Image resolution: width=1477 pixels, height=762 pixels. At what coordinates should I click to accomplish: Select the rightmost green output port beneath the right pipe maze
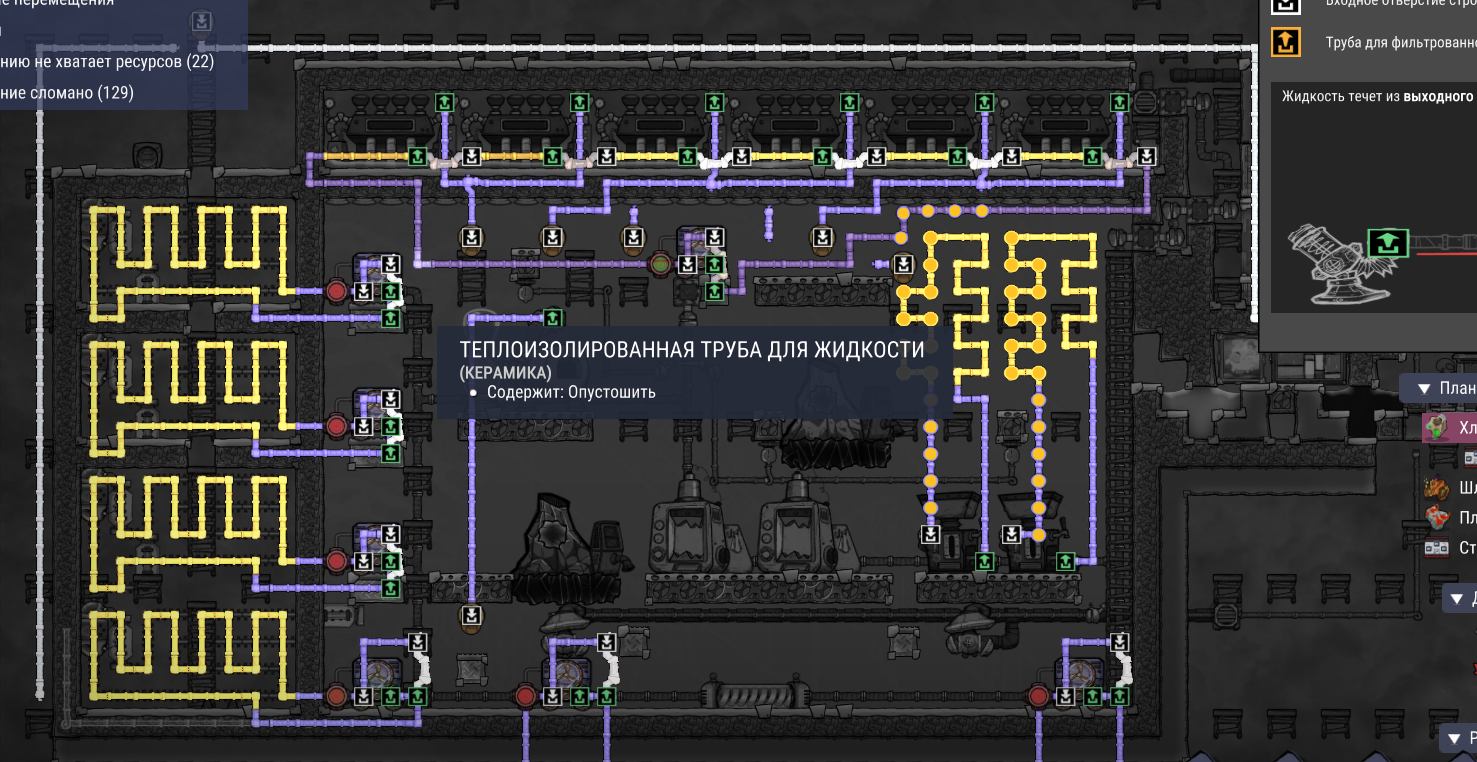tap(1065, 561)
